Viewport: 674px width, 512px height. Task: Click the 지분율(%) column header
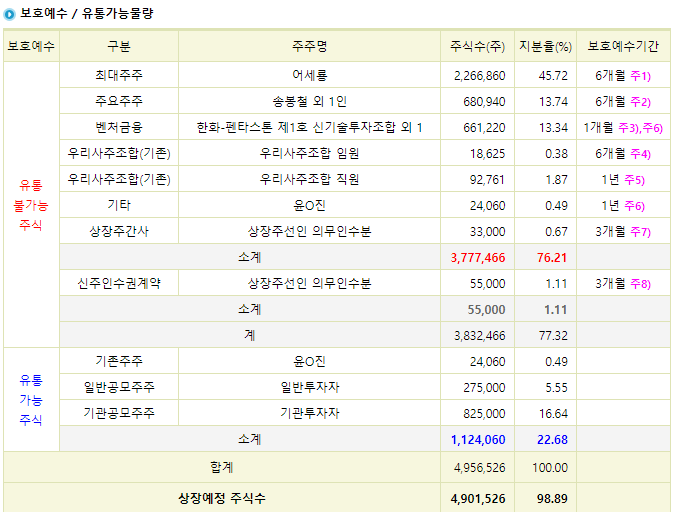pyautogui.click(x=545, y=46)
